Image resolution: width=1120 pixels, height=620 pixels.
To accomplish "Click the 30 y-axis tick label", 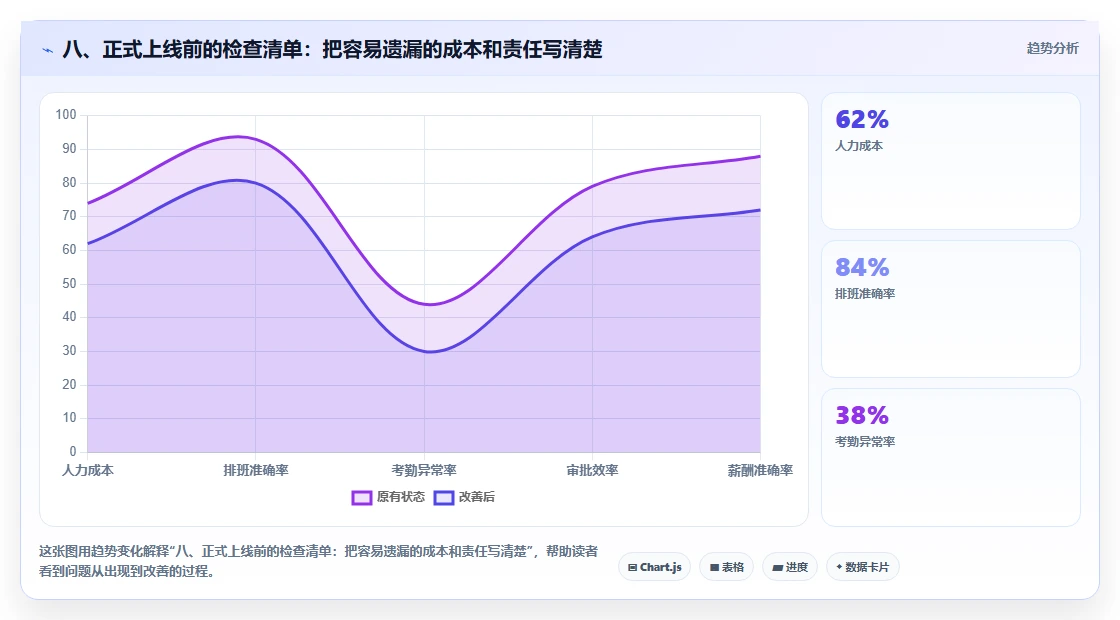I will click(x=69, y=351).
